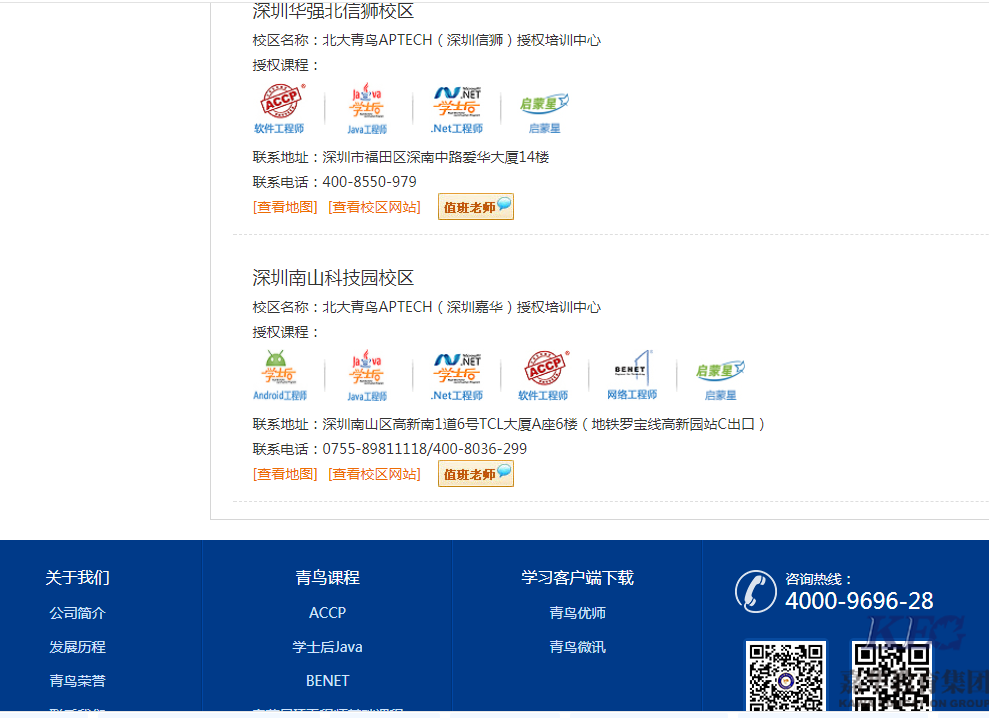
Task: Click 值班老师 button for 华强北信狮 campus
Action: coord(476,207)
